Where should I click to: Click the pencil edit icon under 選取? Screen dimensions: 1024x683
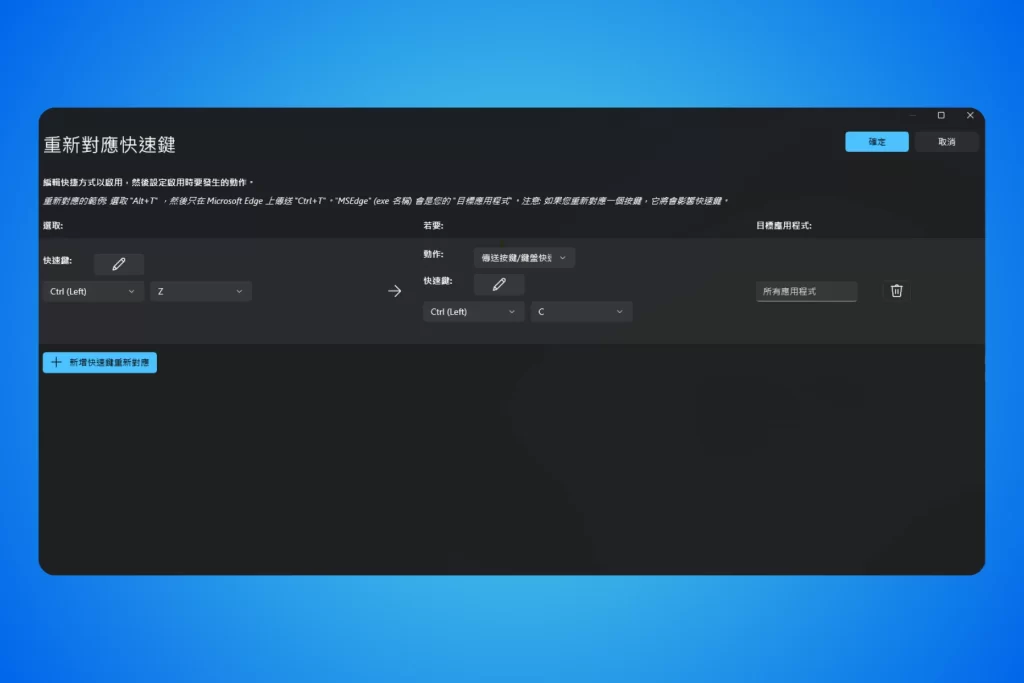[x=119, y=264]
